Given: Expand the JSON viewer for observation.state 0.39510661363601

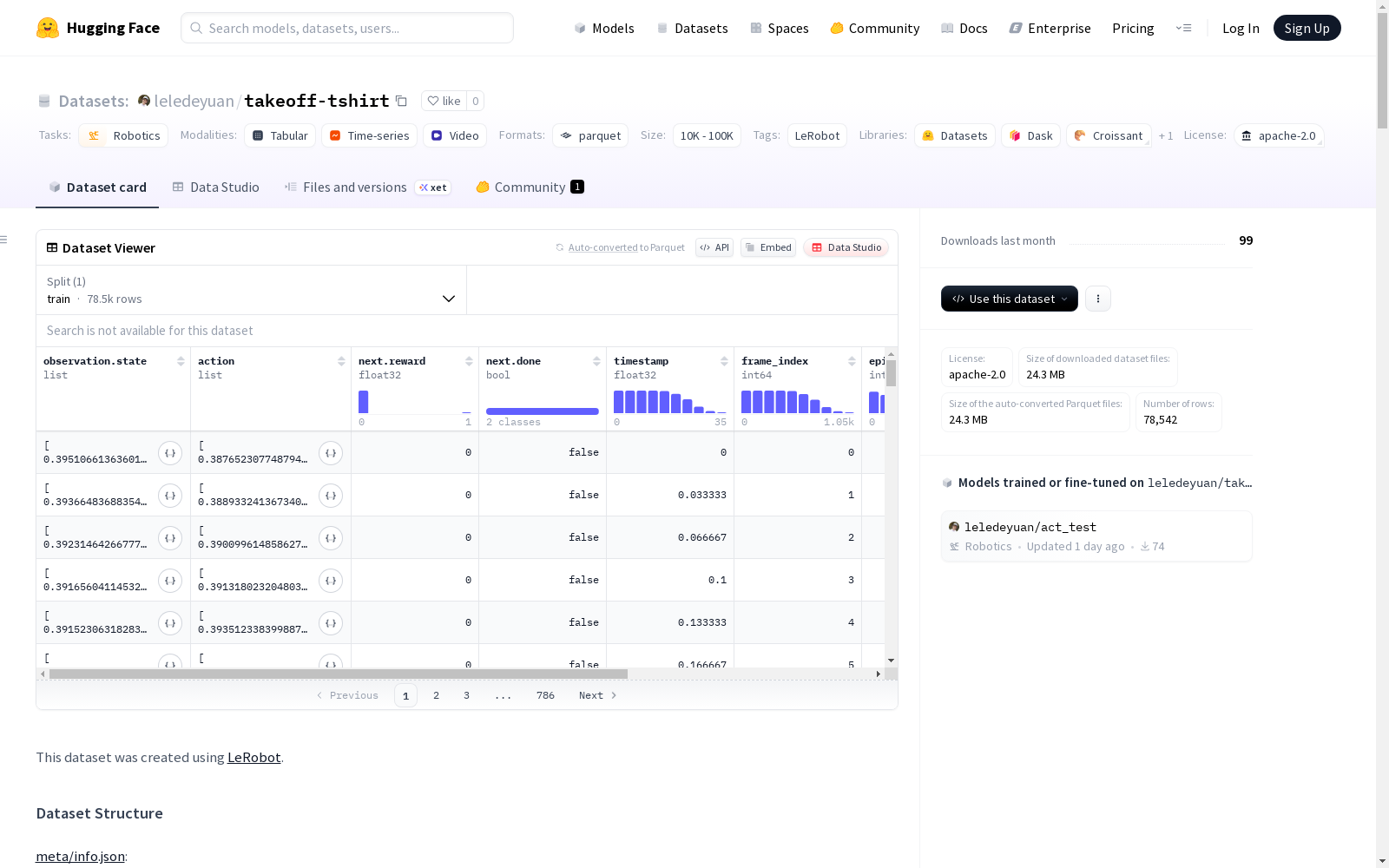Looking at the screenshot, I should tap(170, 453).
